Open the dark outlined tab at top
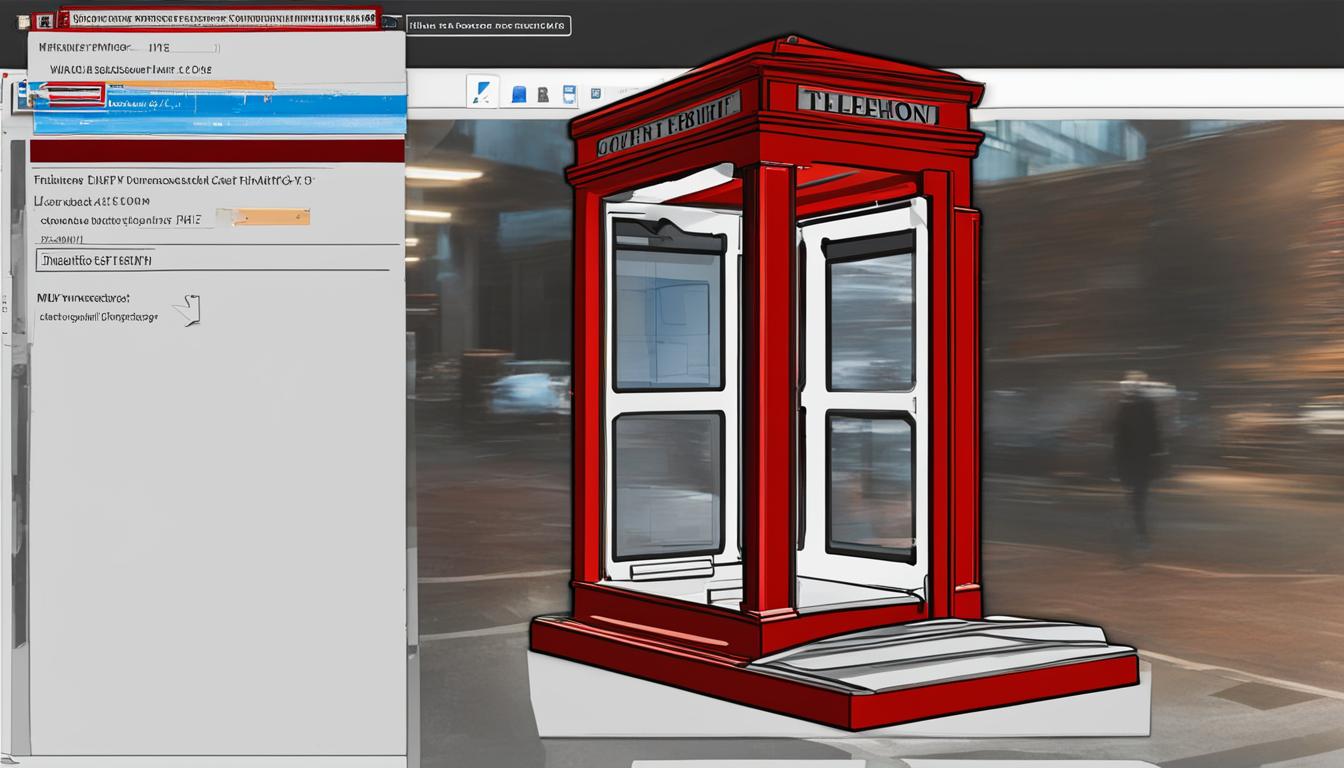 pos(488,25)
